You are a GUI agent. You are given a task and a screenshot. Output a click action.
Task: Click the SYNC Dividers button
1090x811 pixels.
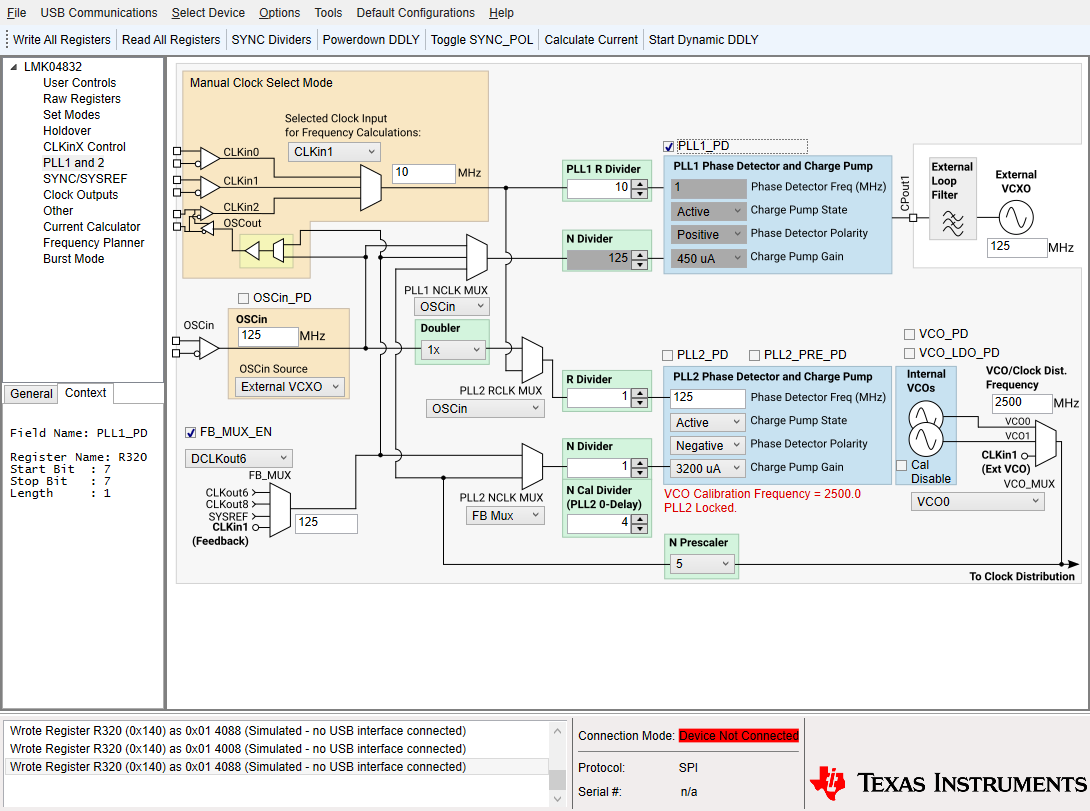(x=271, y=40)
